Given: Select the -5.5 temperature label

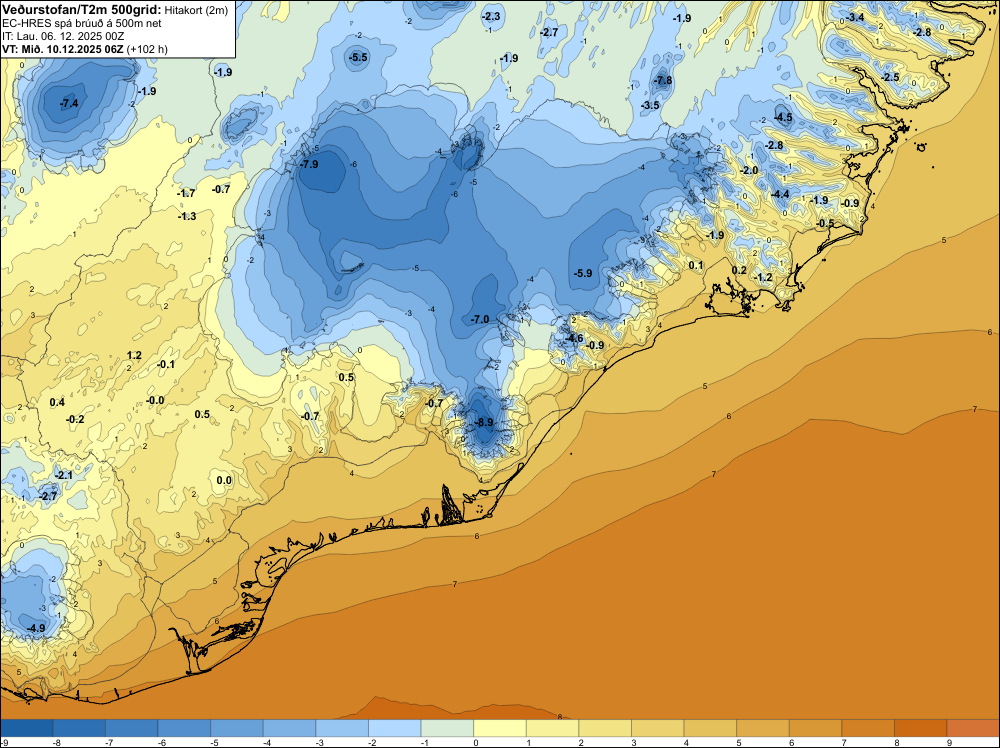Looking at the screenshot, I should coord(358,57).
